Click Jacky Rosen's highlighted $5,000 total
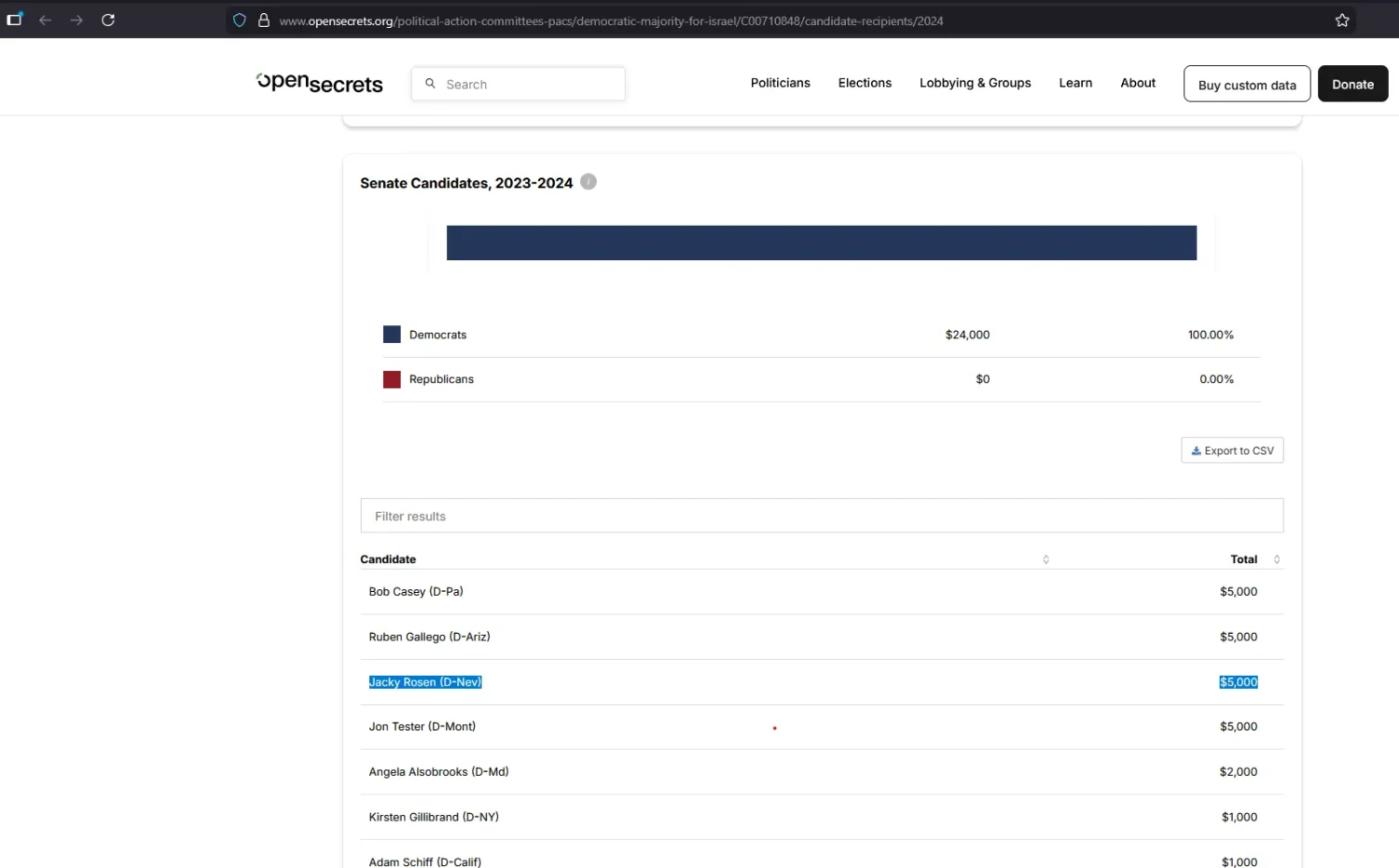This screenshot has height=868, width=1399. (1239, 682)
